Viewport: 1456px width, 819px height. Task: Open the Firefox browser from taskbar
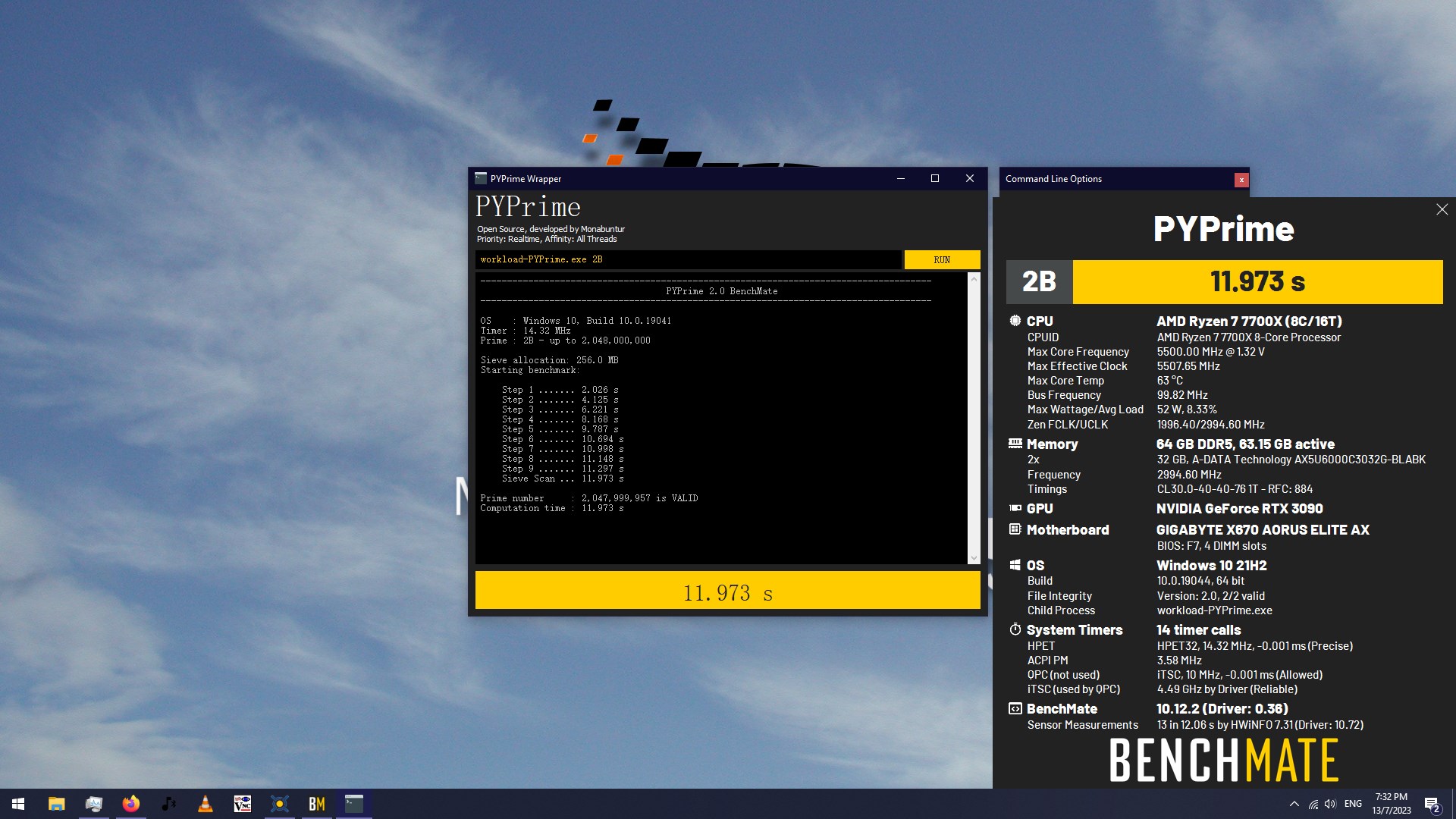tap(131, 804)
